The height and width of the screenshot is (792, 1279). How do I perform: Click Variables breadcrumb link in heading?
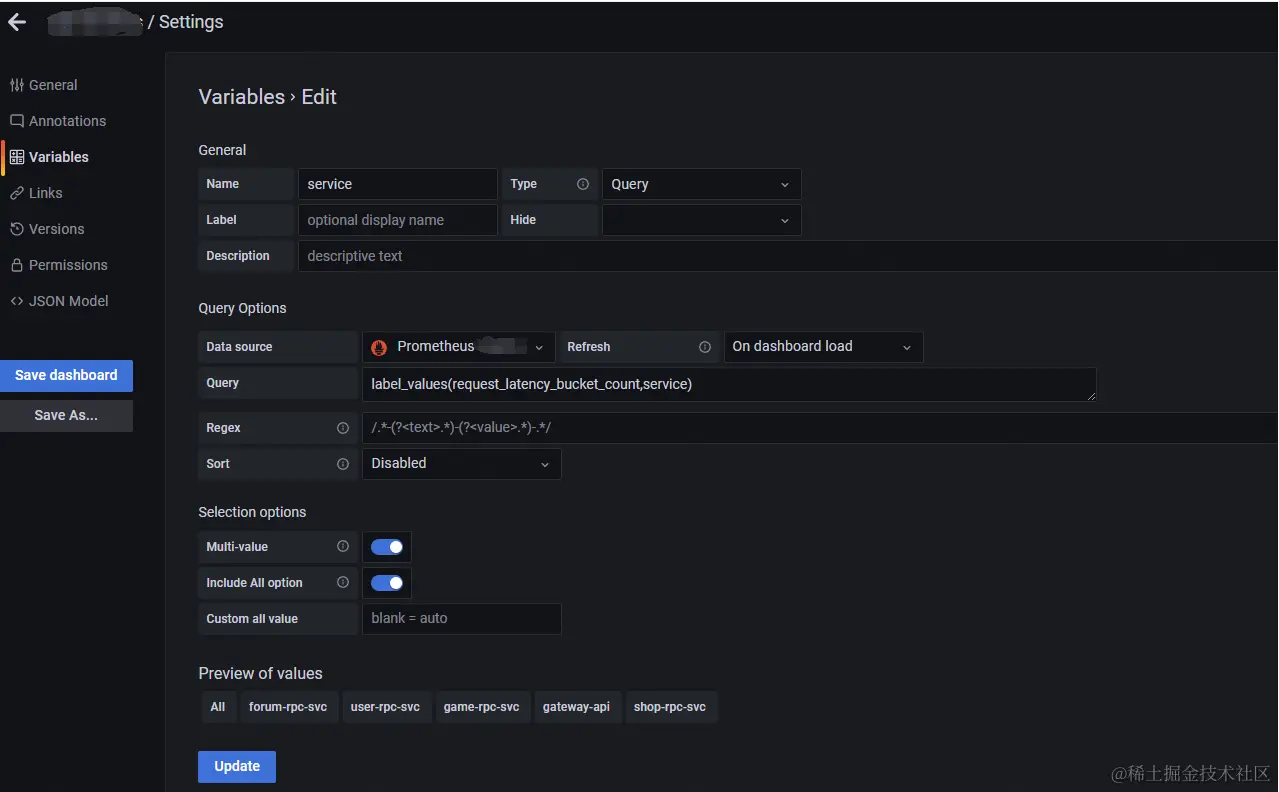[242, 97]
